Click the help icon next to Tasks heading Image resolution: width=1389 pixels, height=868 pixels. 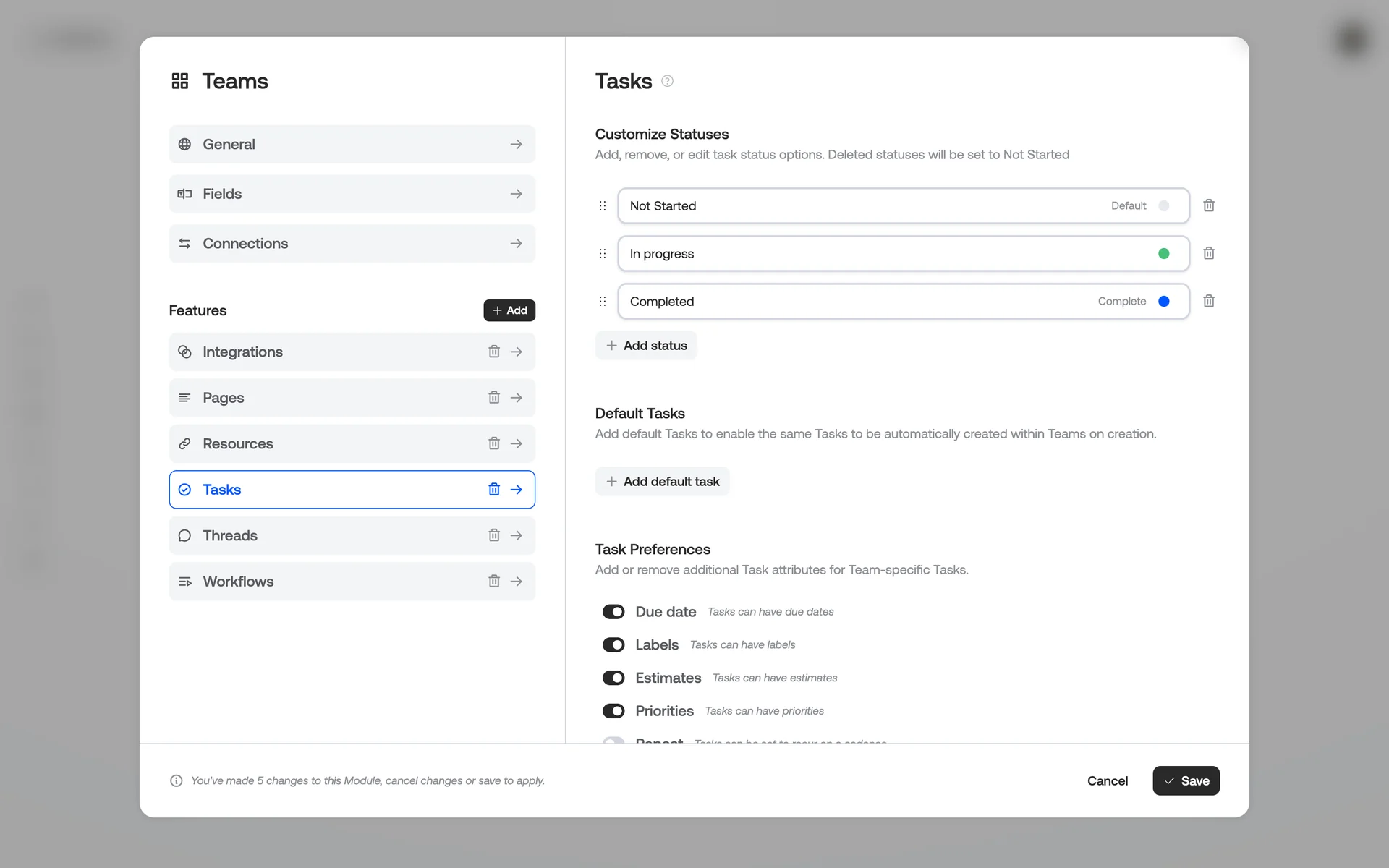click(667, 81)
